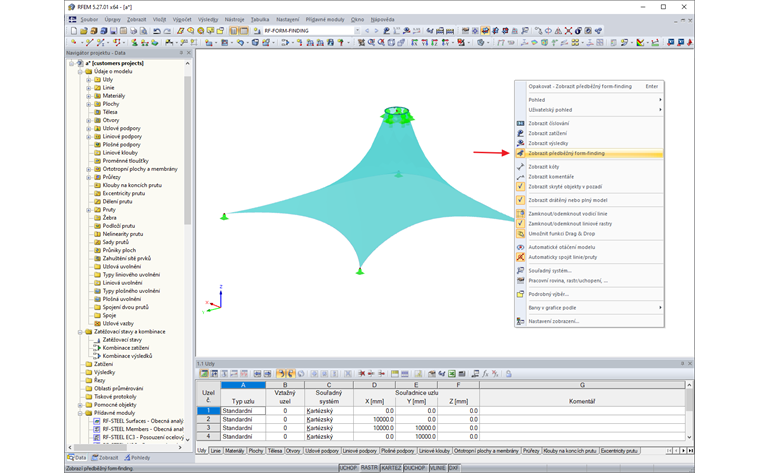Select Zobrazit předběžný form-finding menu entry
This screenshot has width=760, height=473.
(x=589, y=153)
